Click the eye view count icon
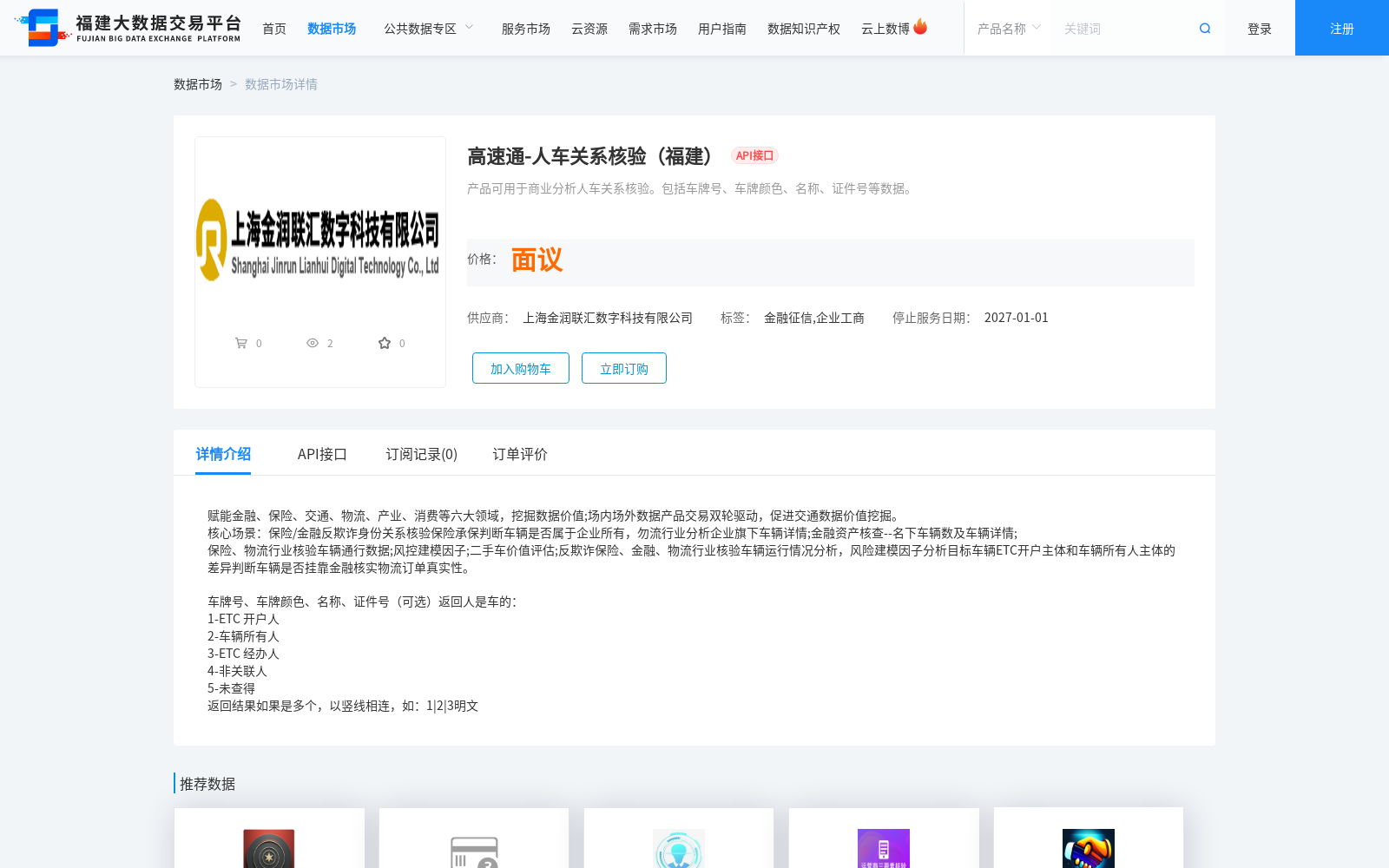Screen dimensions: 1389x868 pos(313,343)
